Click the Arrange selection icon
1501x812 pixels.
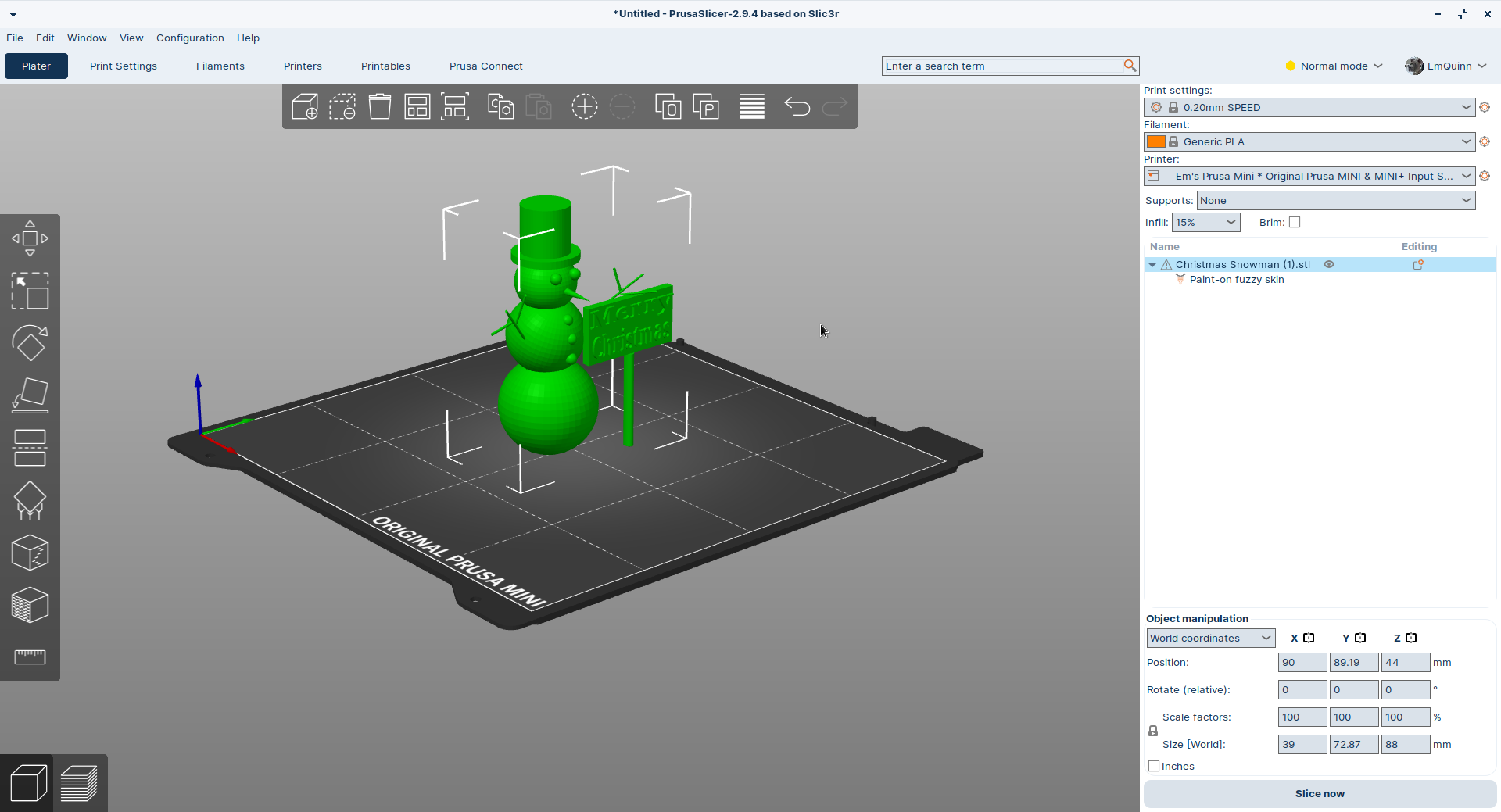click(x=455, y=106)
